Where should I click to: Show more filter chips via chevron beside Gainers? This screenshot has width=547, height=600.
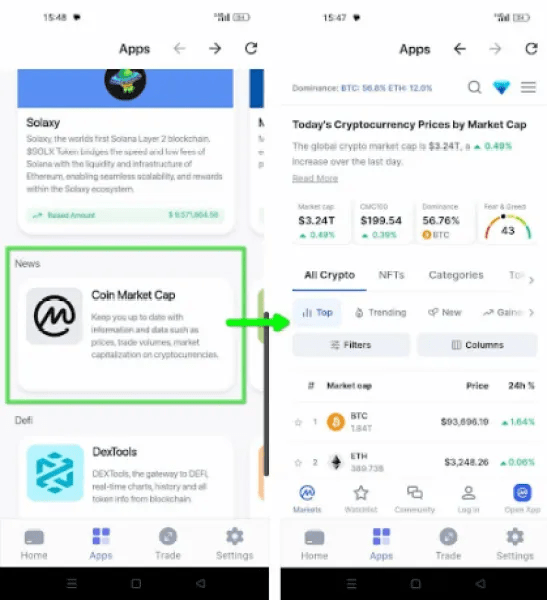(531, 313)
